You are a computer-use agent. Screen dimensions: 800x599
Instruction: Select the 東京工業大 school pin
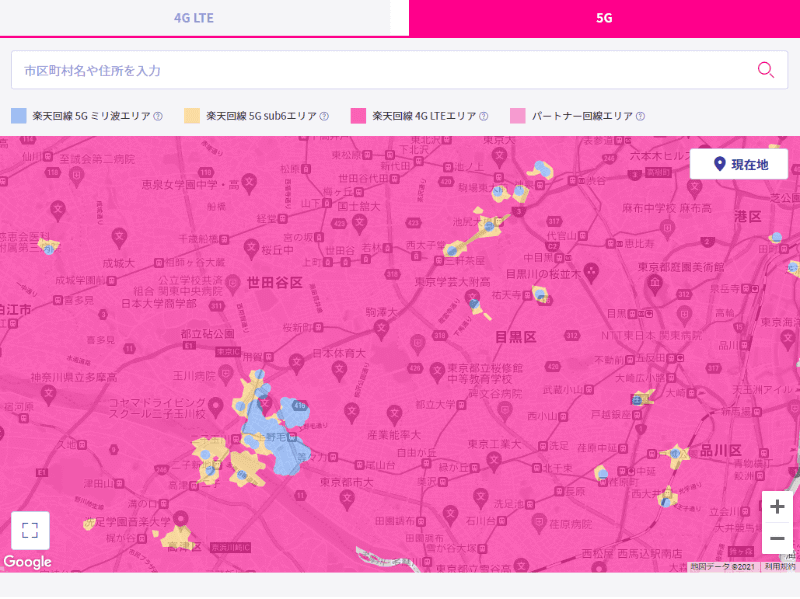coord(494,461)
